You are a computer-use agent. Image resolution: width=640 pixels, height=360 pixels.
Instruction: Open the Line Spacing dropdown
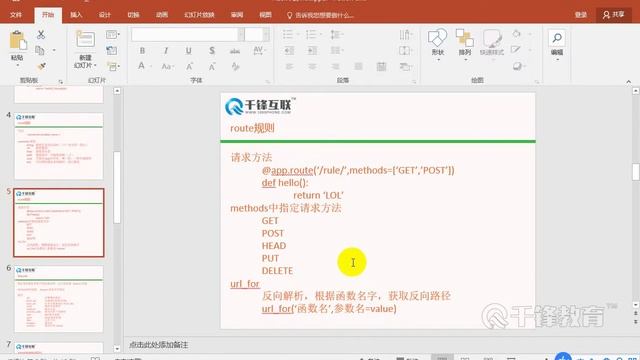(x=336, y=35)
